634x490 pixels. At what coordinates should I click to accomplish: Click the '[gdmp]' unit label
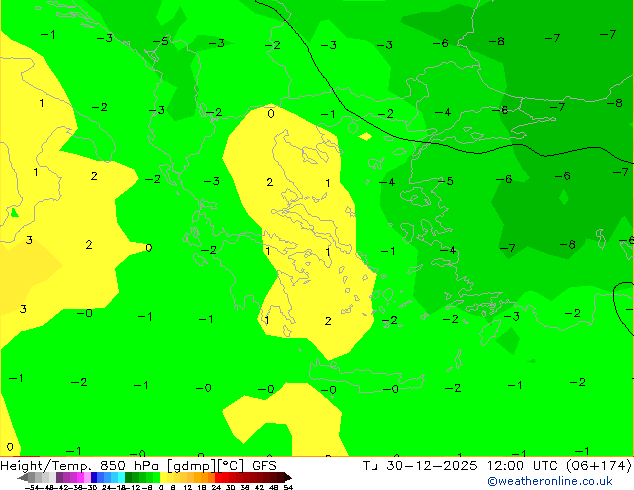click(192, 466)
